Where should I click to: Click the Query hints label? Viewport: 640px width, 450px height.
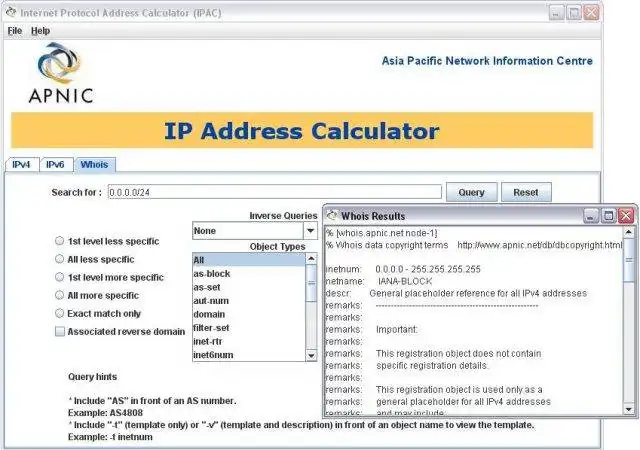click(x=92, y=376)
